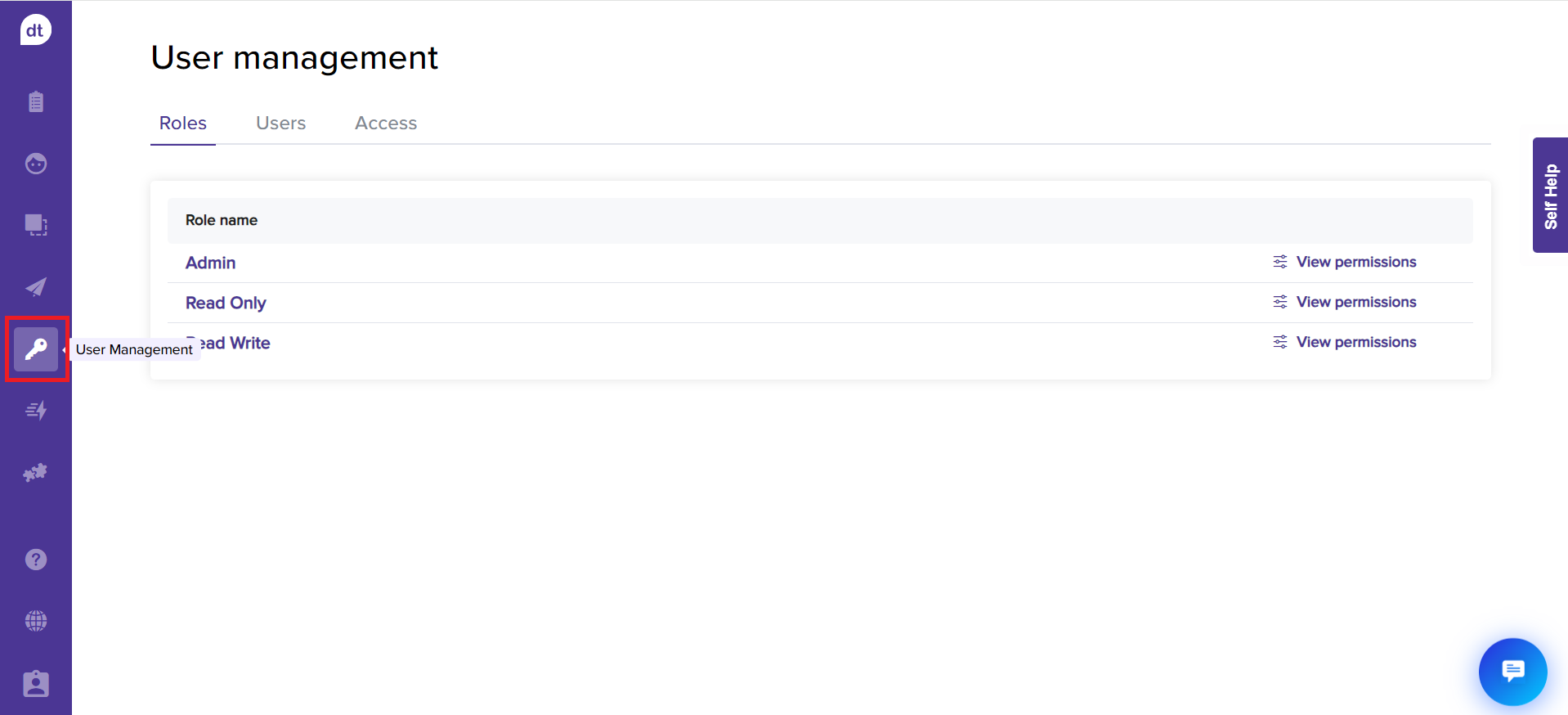This screenshot has height=715, width=1568.
Task: Open the Read Only role
Action: pos(226,303)
